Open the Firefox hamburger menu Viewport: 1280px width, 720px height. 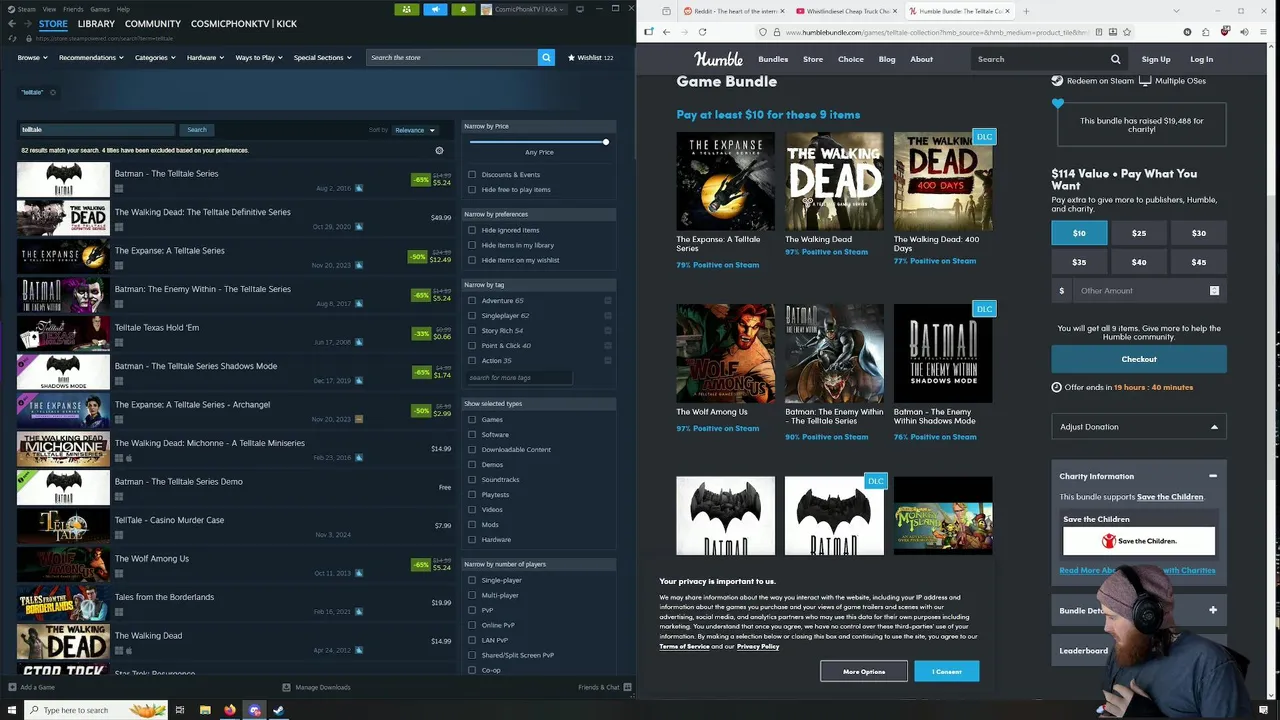click(1263, 32)
